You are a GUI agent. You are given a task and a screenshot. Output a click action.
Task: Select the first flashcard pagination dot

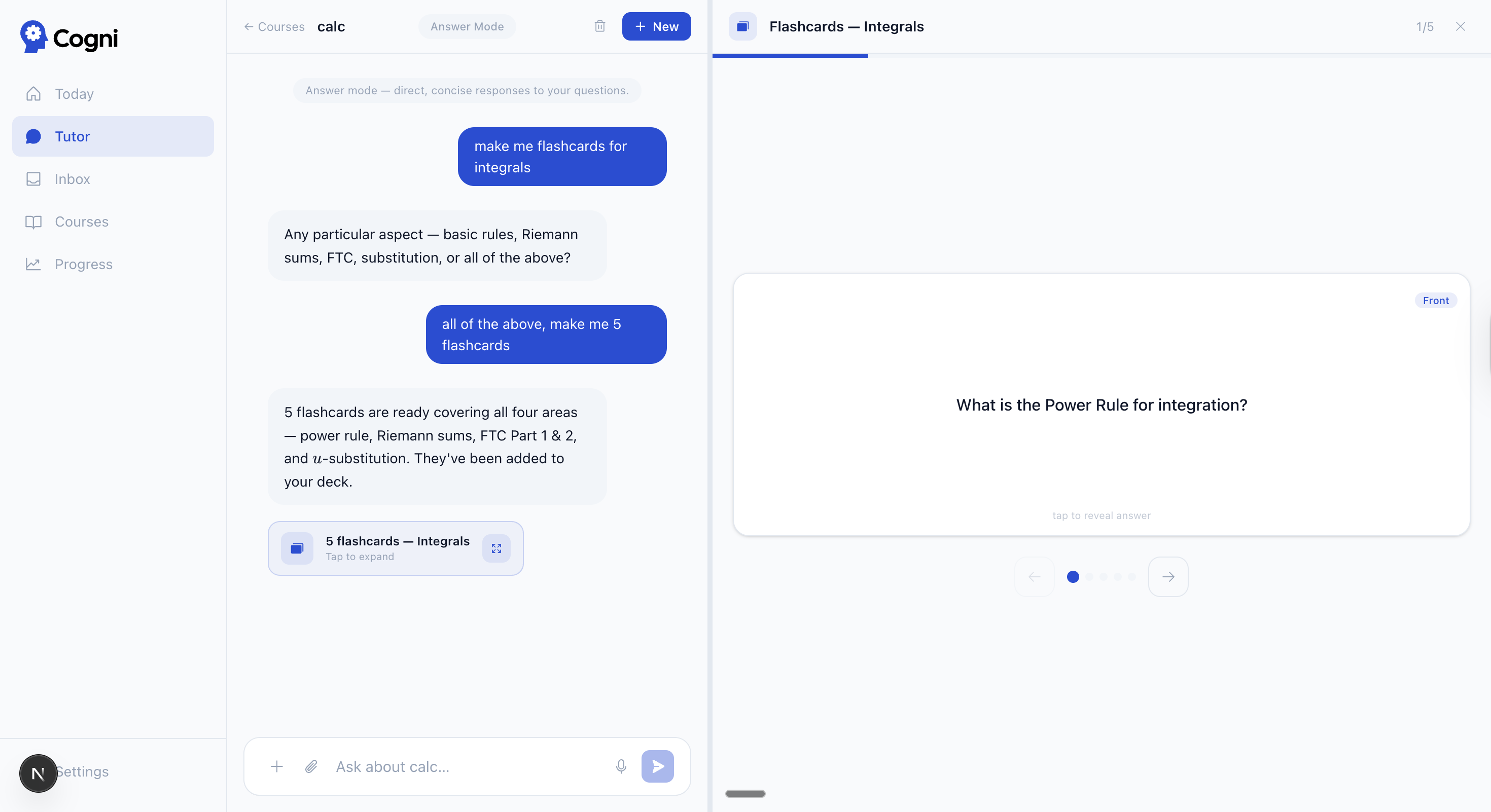(1073, 577)
